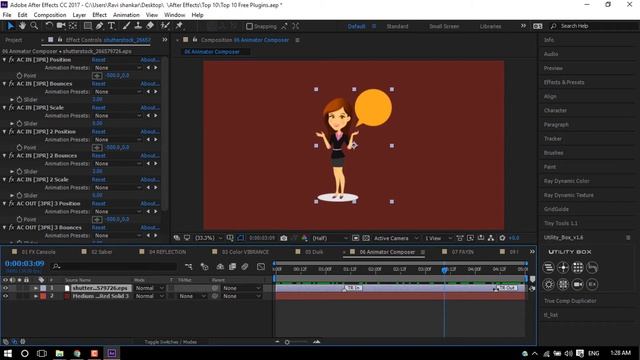Open magnification 33.3% dropdown
This screenshot has height=360, width=640.
pyautogui.click(x=208, y=238)
